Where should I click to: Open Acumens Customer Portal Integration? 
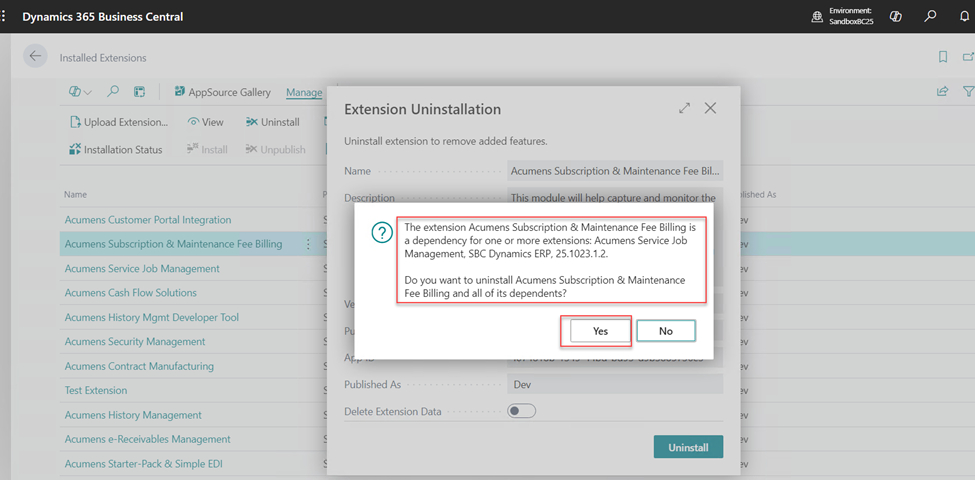[x=148, y=219]
